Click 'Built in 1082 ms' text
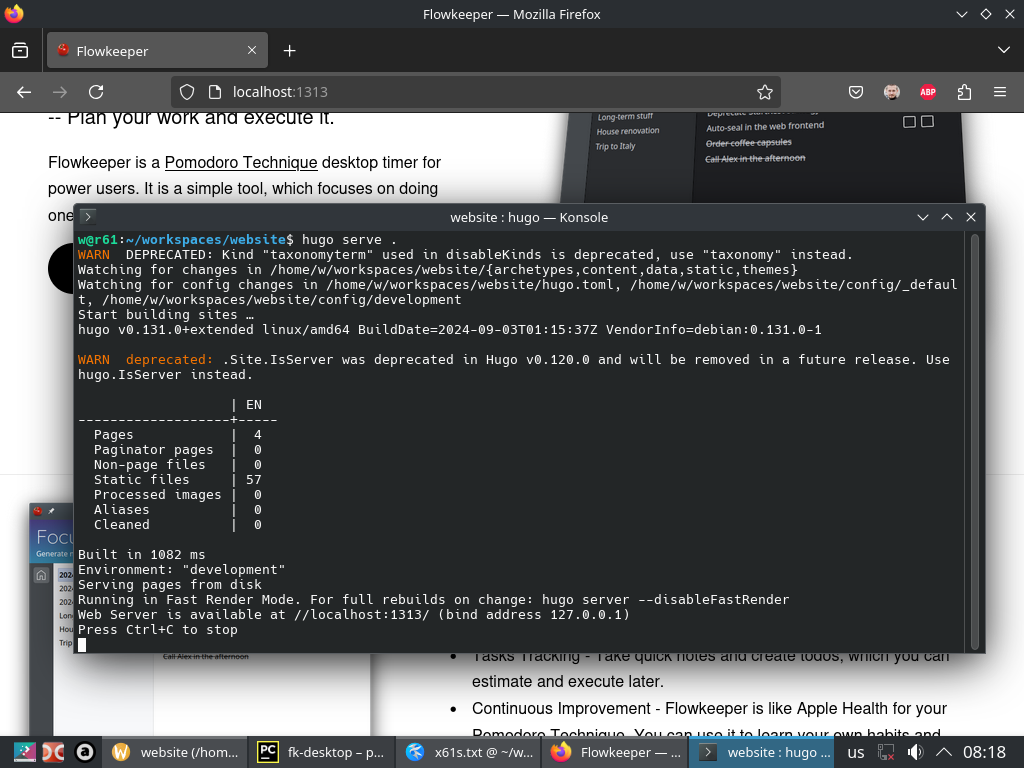The width and height of the screenshot is (1024, 768). point(142,554)
